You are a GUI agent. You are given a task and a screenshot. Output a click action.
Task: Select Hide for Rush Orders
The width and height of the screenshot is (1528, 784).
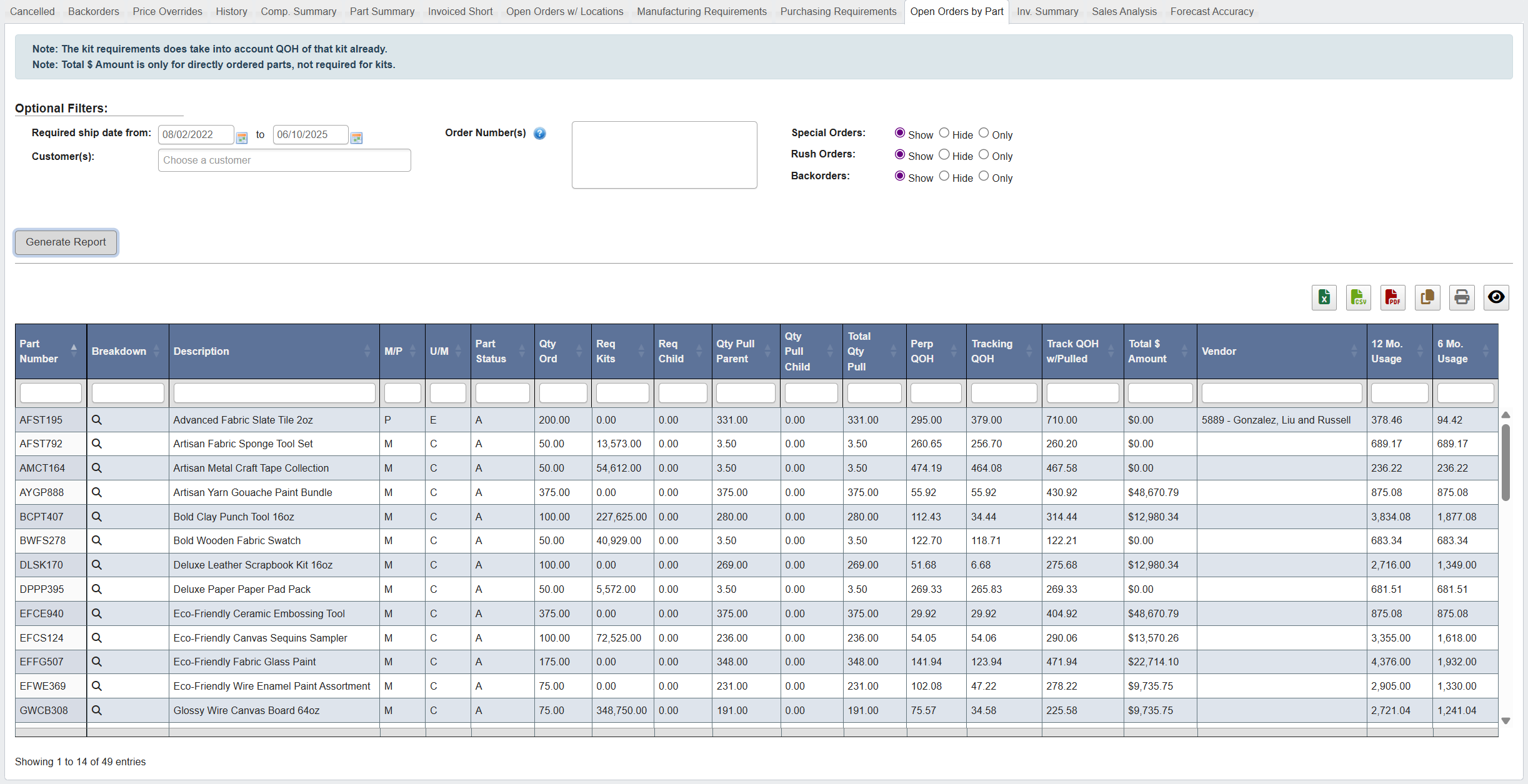[944, 154]
